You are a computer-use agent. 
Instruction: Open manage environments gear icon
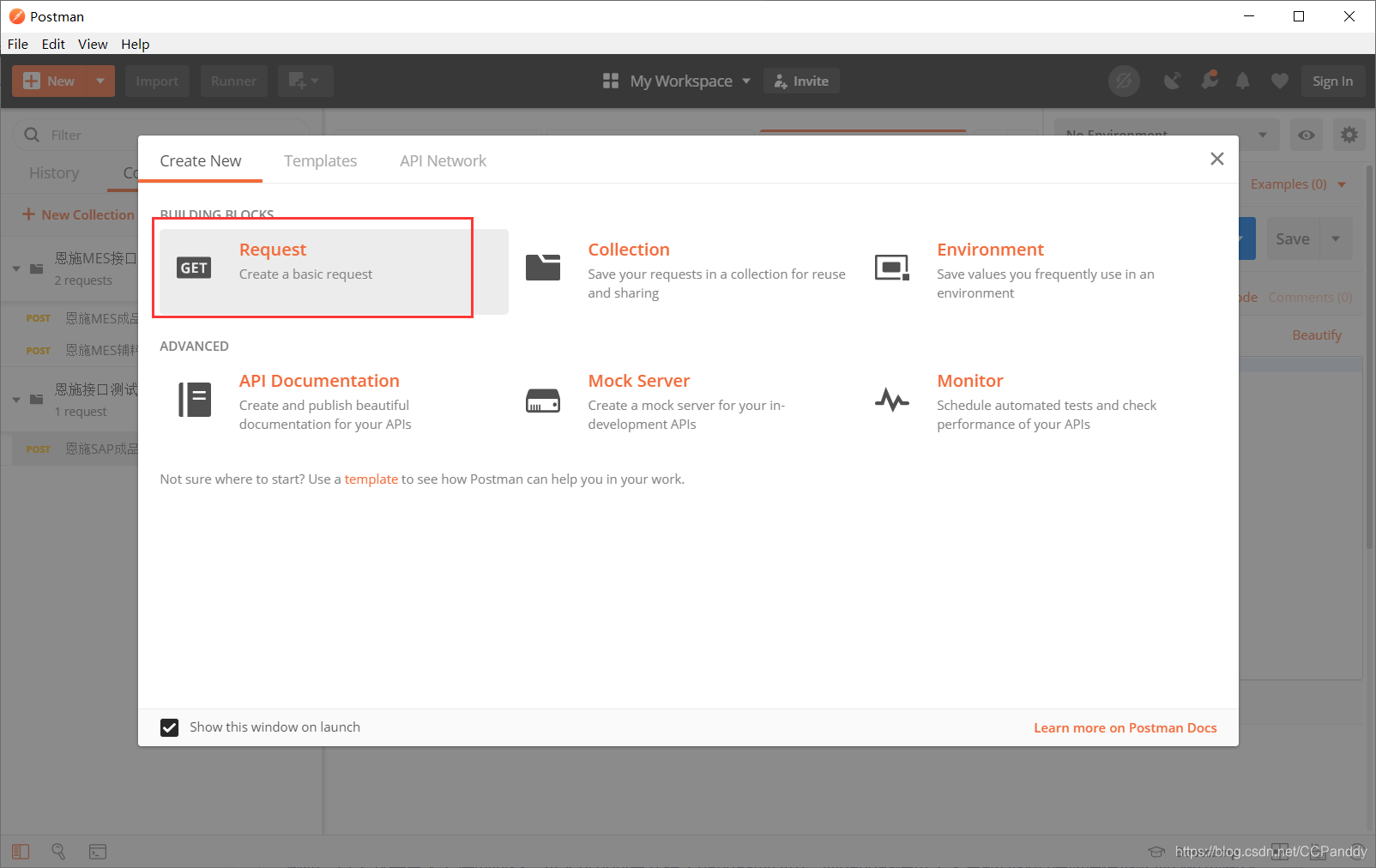point(1349,135)
